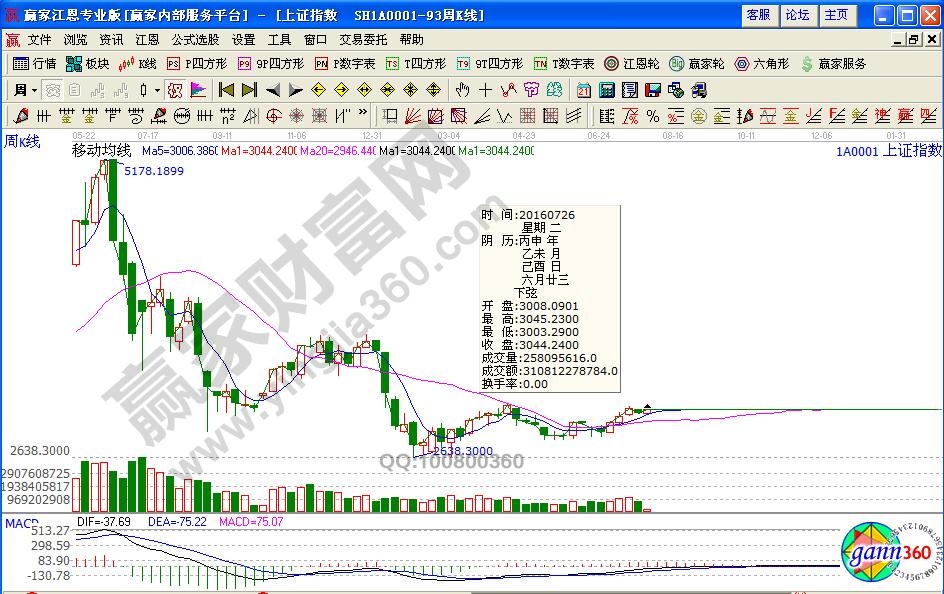Open the 工具 menu
Image resolution: width=944 pixels, height=594 pixels.
point(279,40)
